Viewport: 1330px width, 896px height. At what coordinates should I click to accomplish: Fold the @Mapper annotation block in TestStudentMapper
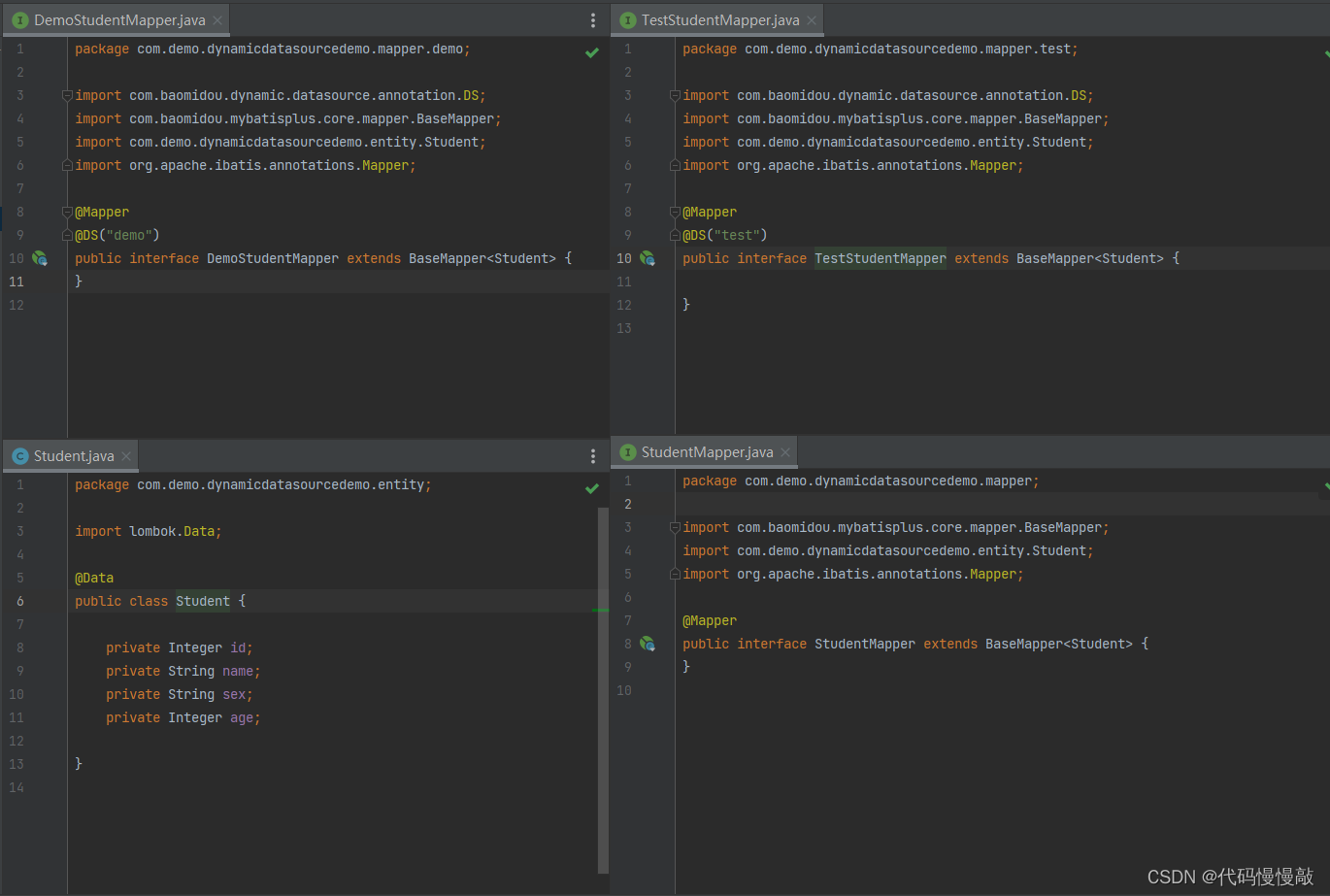675,212
